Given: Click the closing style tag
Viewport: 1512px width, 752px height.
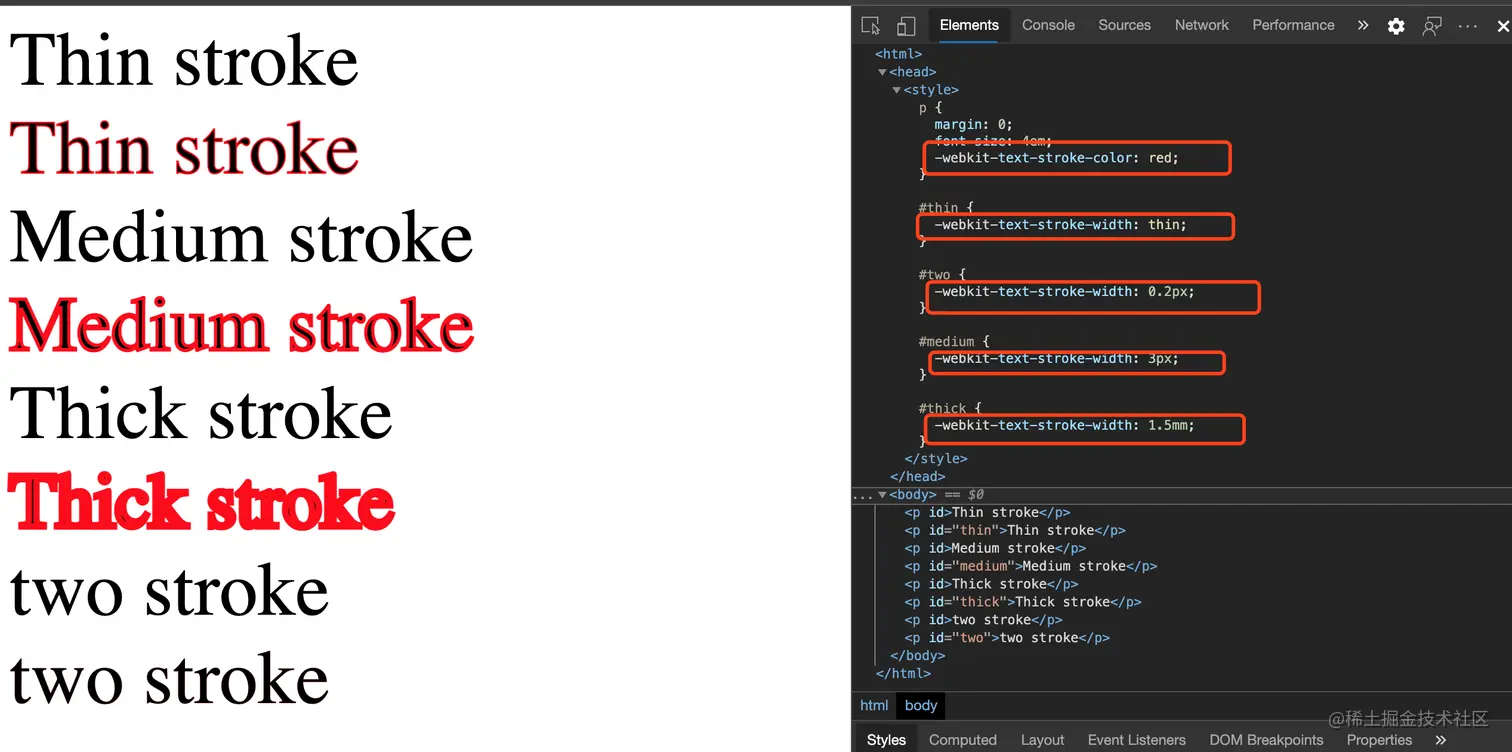Looking at the screenshot, I should [x=936, y=459].
